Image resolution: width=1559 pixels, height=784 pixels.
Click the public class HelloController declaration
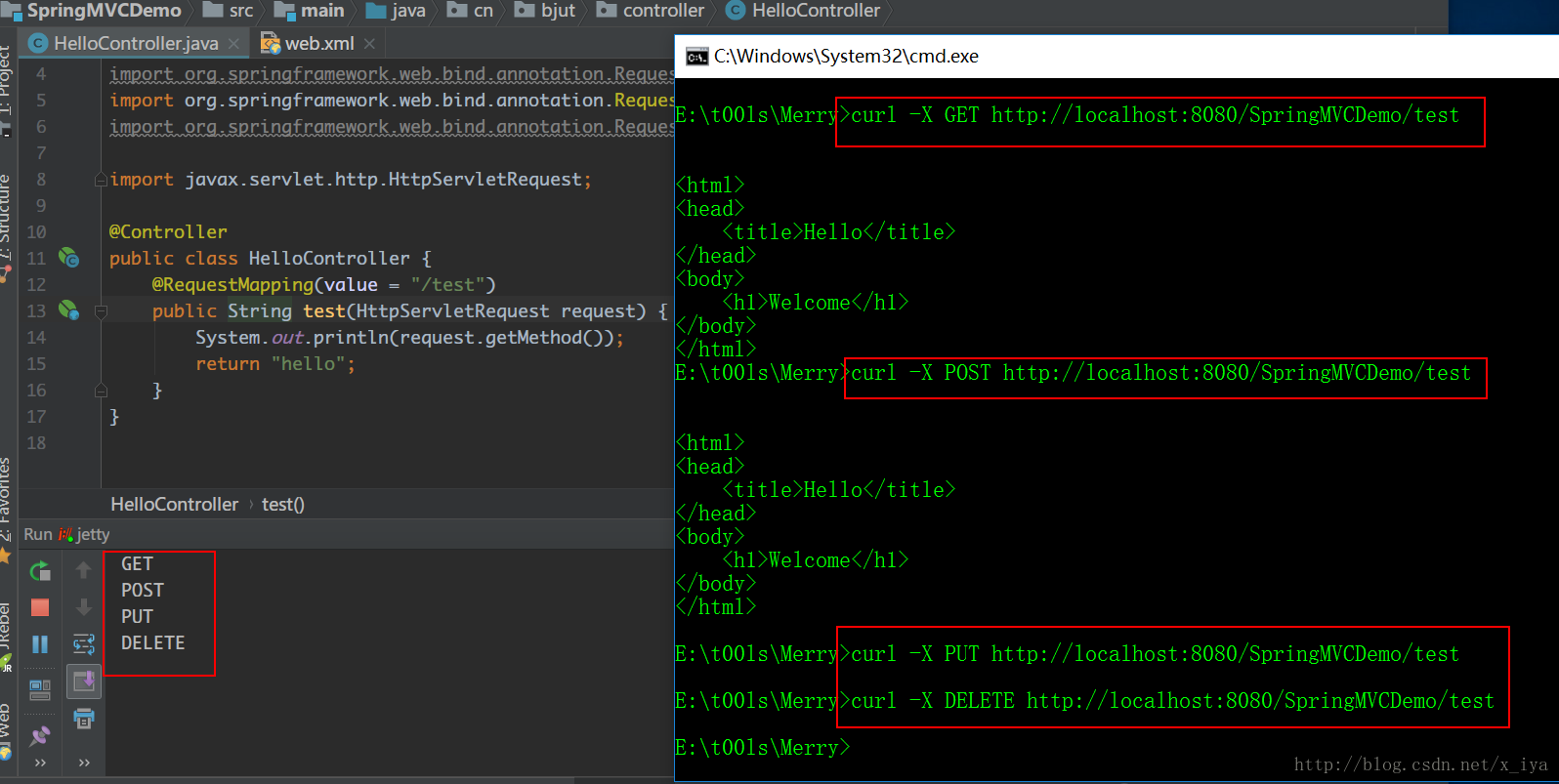(271, 258)
